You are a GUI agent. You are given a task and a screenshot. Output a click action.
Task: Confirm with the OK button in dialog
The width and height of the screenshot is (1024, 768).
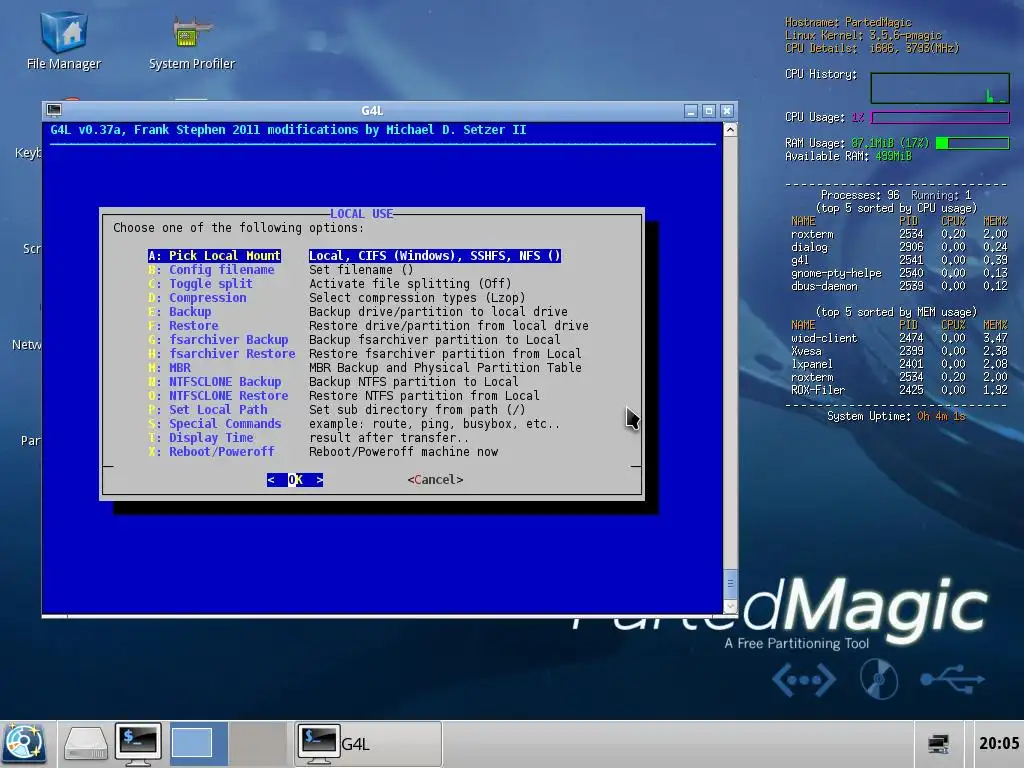point(295,479)
